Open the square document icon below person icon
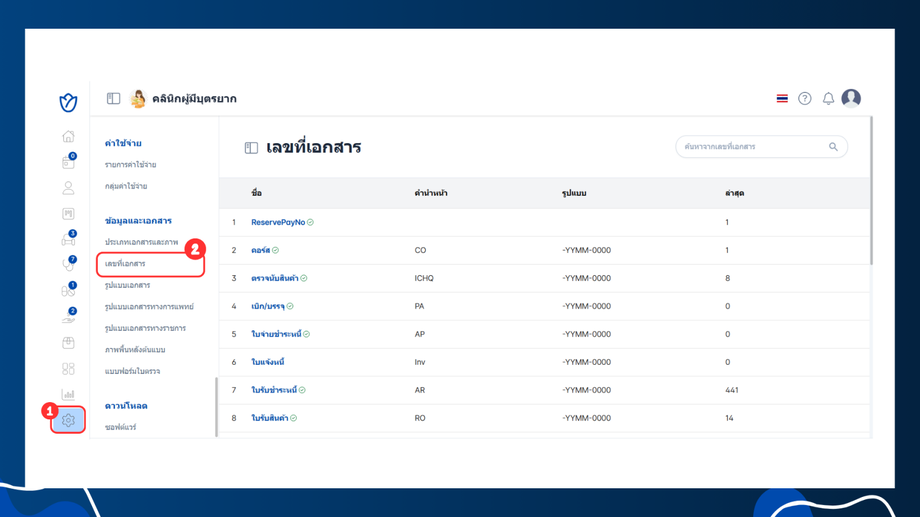This screenshot has height=517, width=920. [68, 214]
